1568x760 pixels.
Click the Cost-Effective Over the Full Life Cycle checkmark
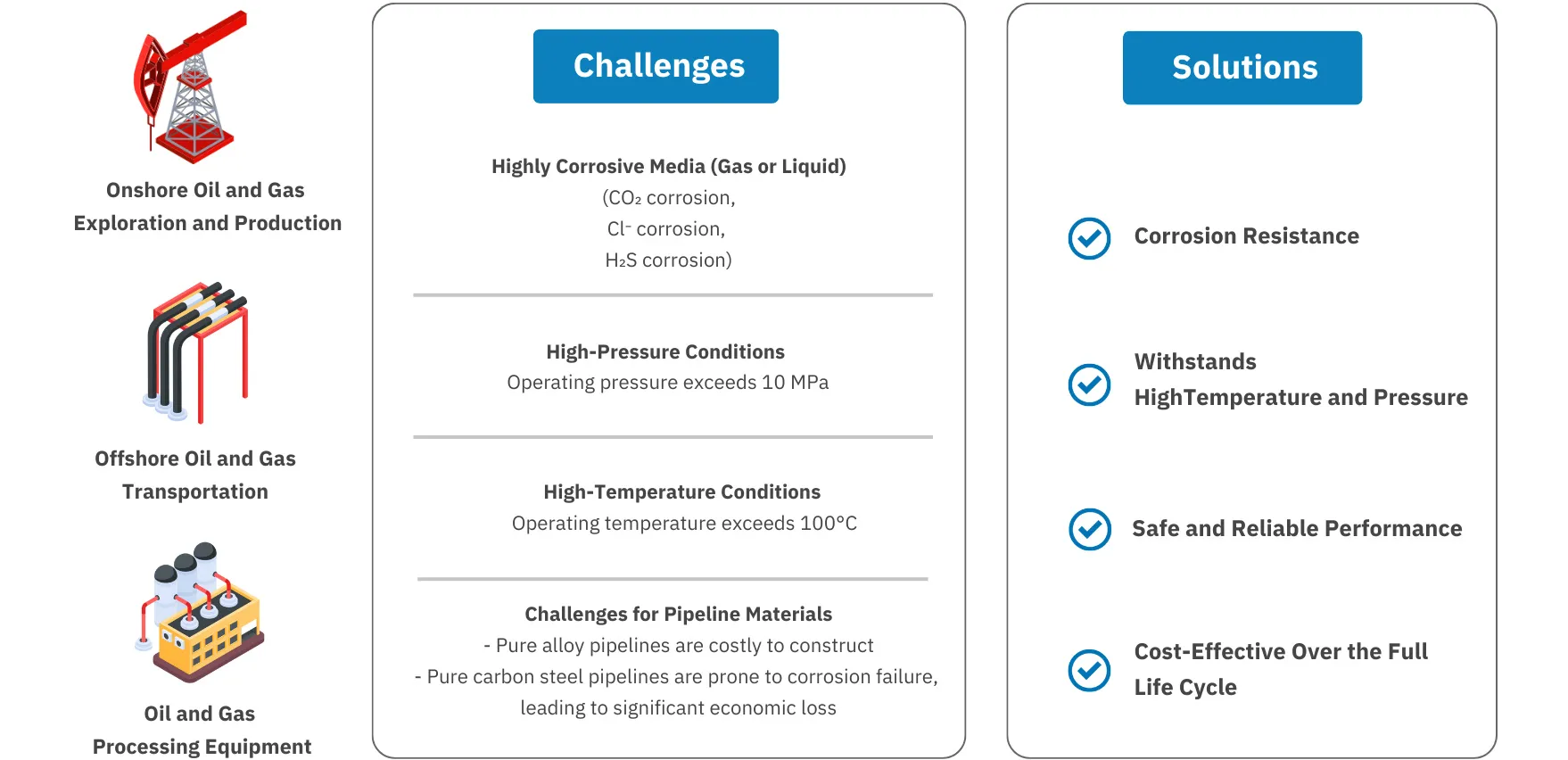1089,670
